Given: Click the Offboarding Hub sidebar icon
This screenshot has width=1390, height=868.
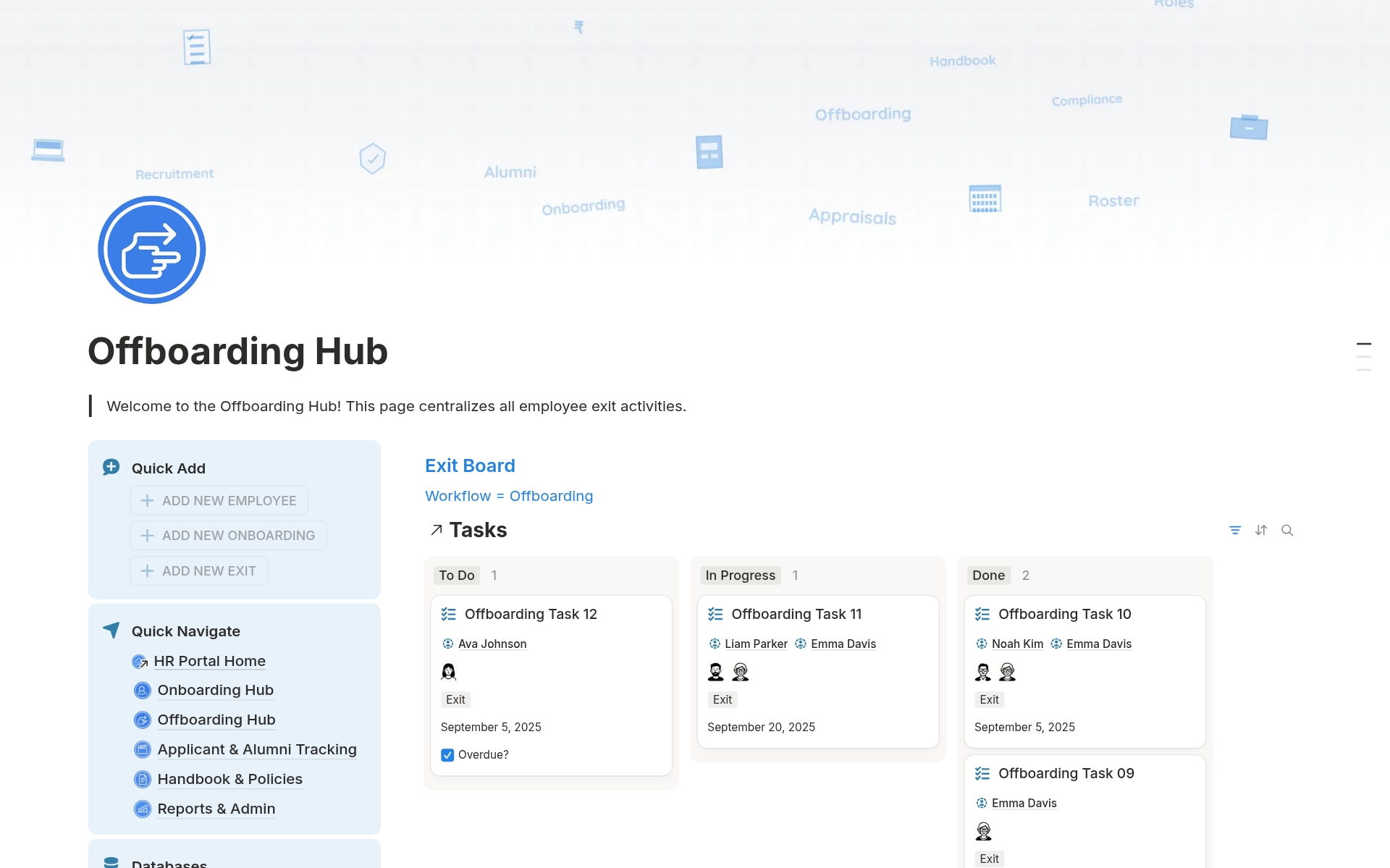Looking at the screenshot, I should 143,720.
